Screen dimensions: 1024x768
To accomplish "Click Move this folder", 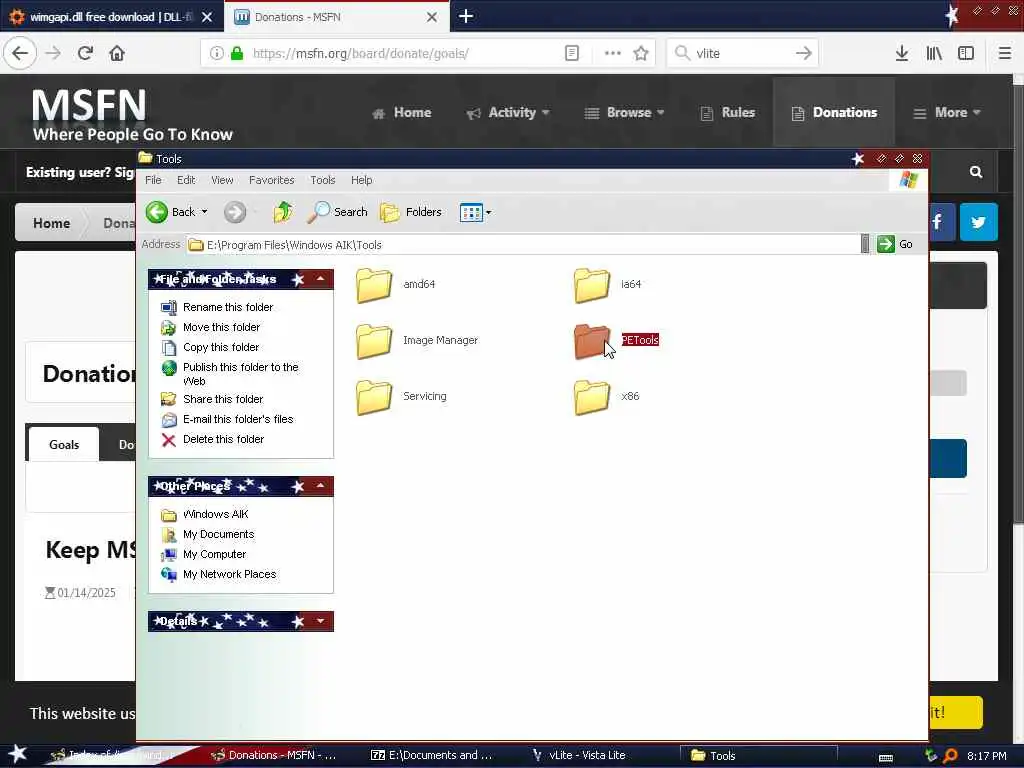I will (x=221, y=327).
